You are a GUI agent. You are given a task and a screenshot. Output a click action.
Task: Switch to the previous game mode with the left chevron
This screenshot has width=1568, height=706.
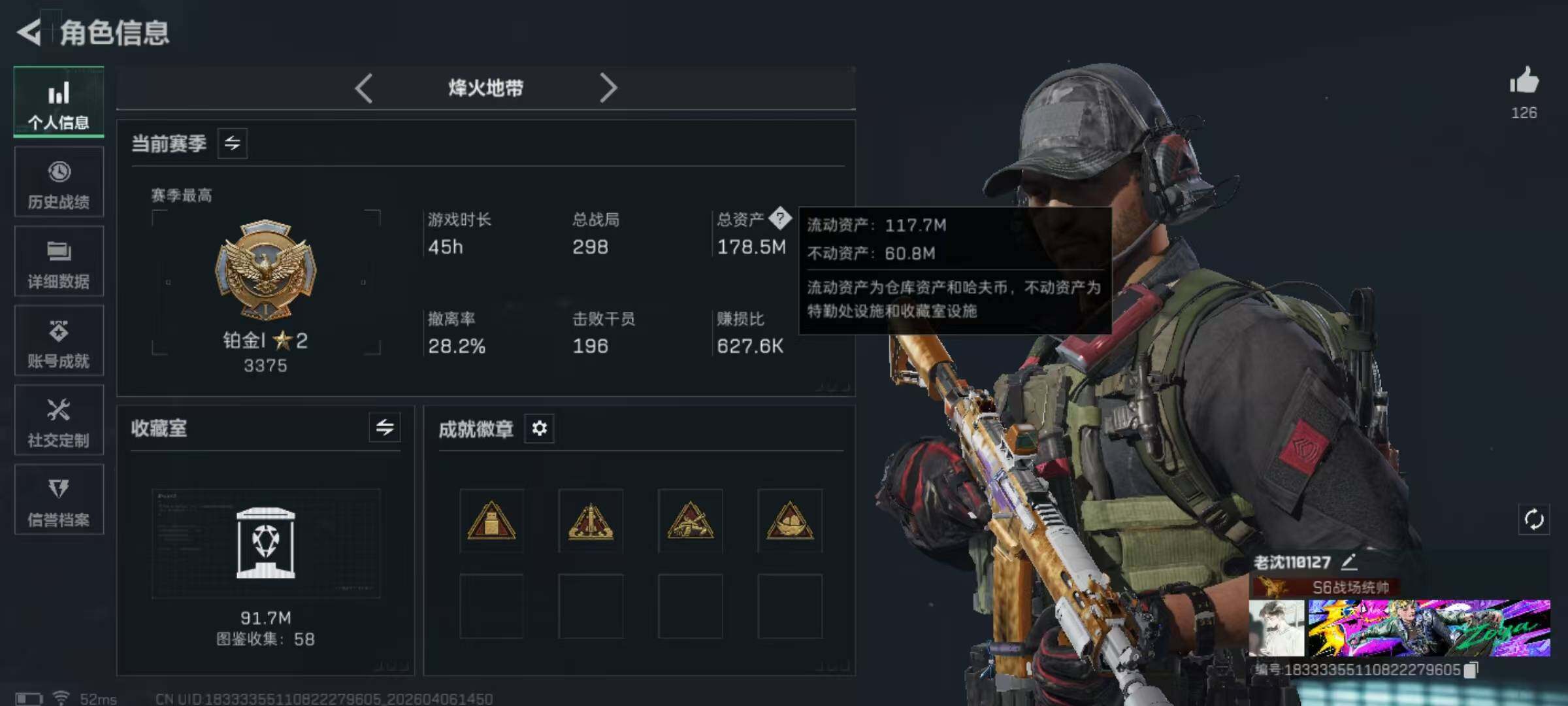coord(364,88)
